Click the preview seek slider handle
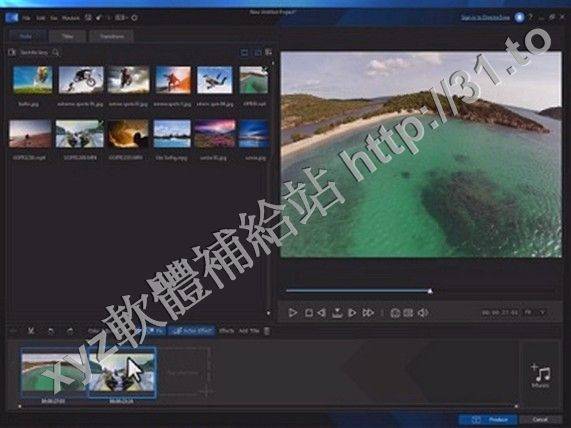The height and width of the screenshot is (428, 571). [x=430, y=291]
